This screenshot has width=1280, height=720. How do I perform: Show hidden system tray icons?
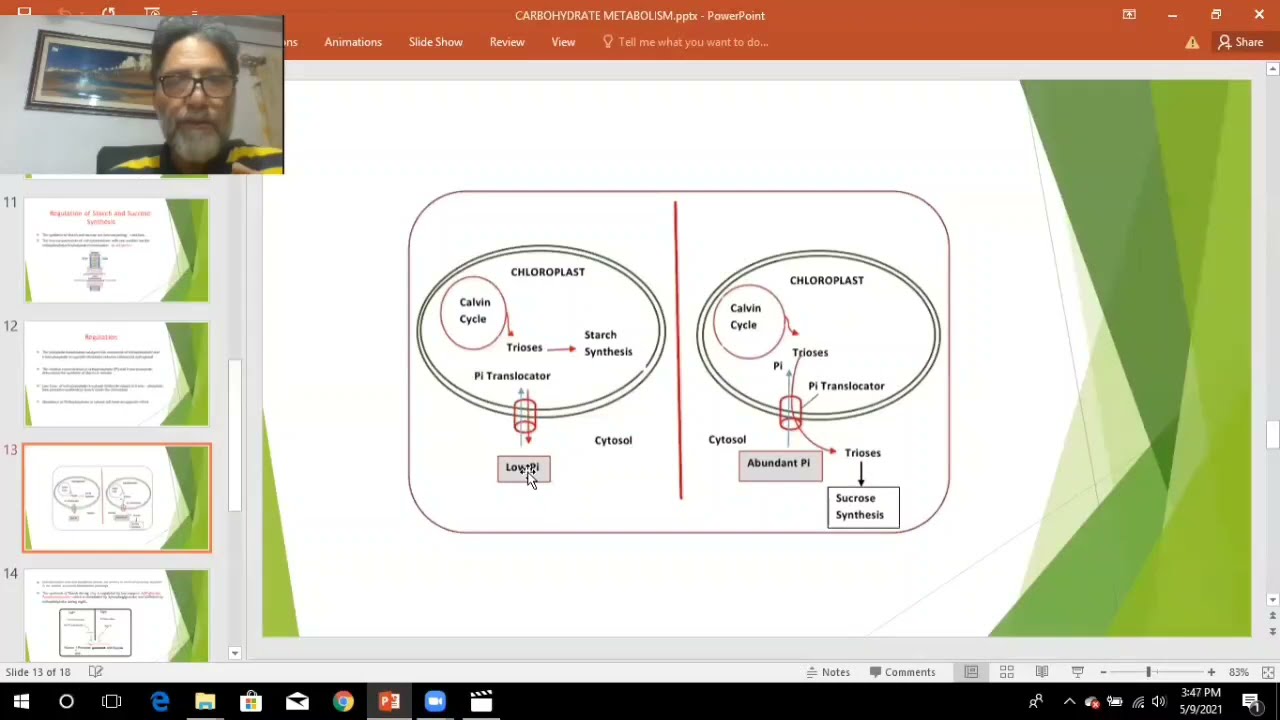pos(1069,702)
